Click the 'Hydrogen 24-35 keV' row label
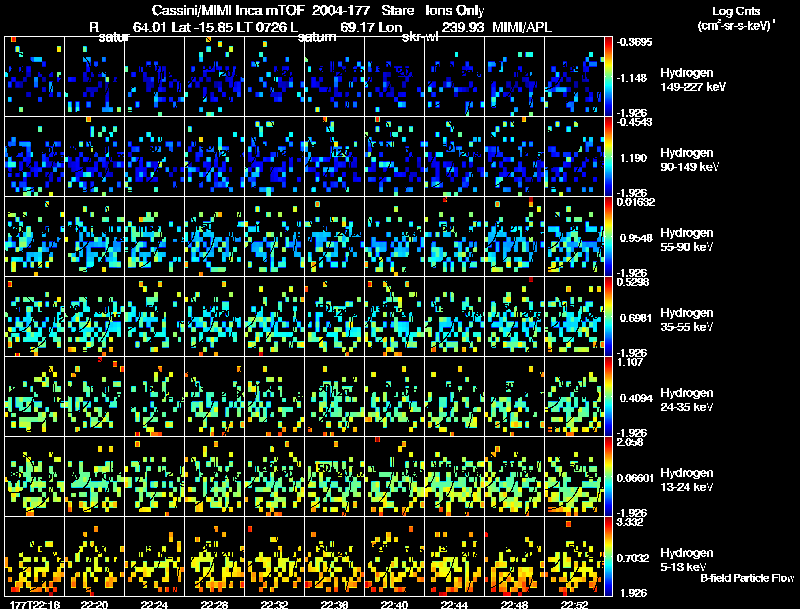The image size is (800, 609). 687,400
